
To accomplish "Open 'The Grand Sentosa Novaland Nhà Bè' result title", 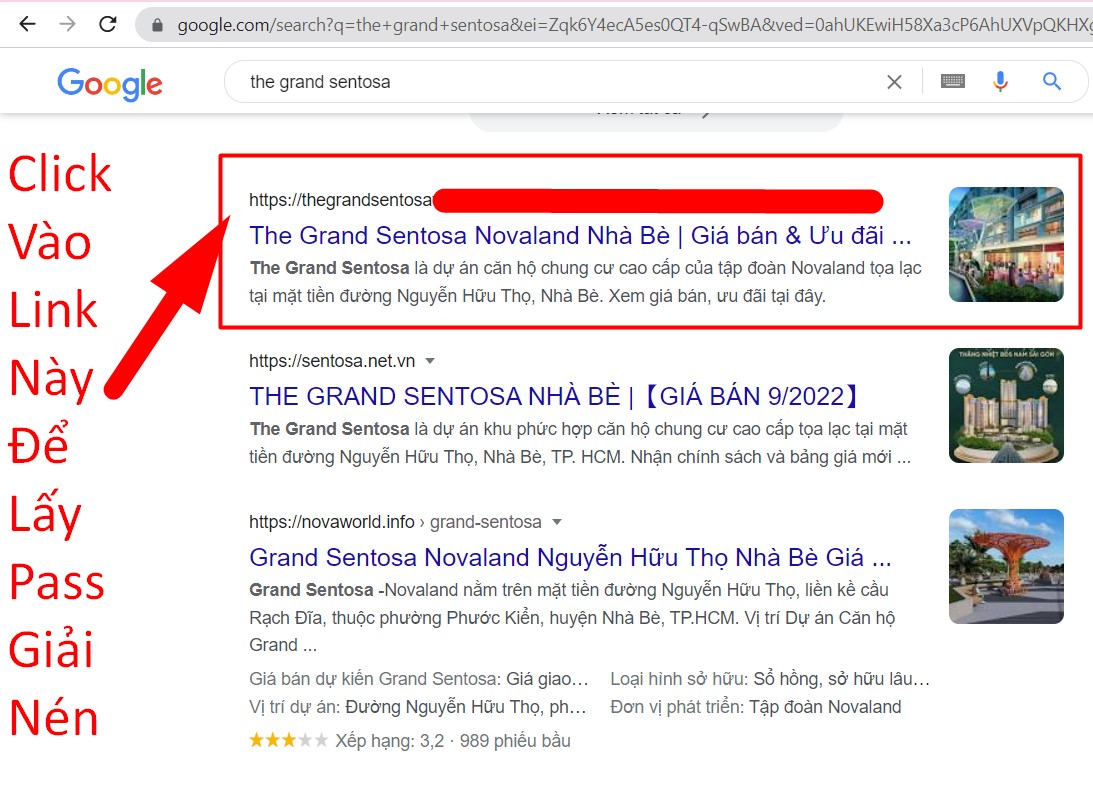I will 581,236.
